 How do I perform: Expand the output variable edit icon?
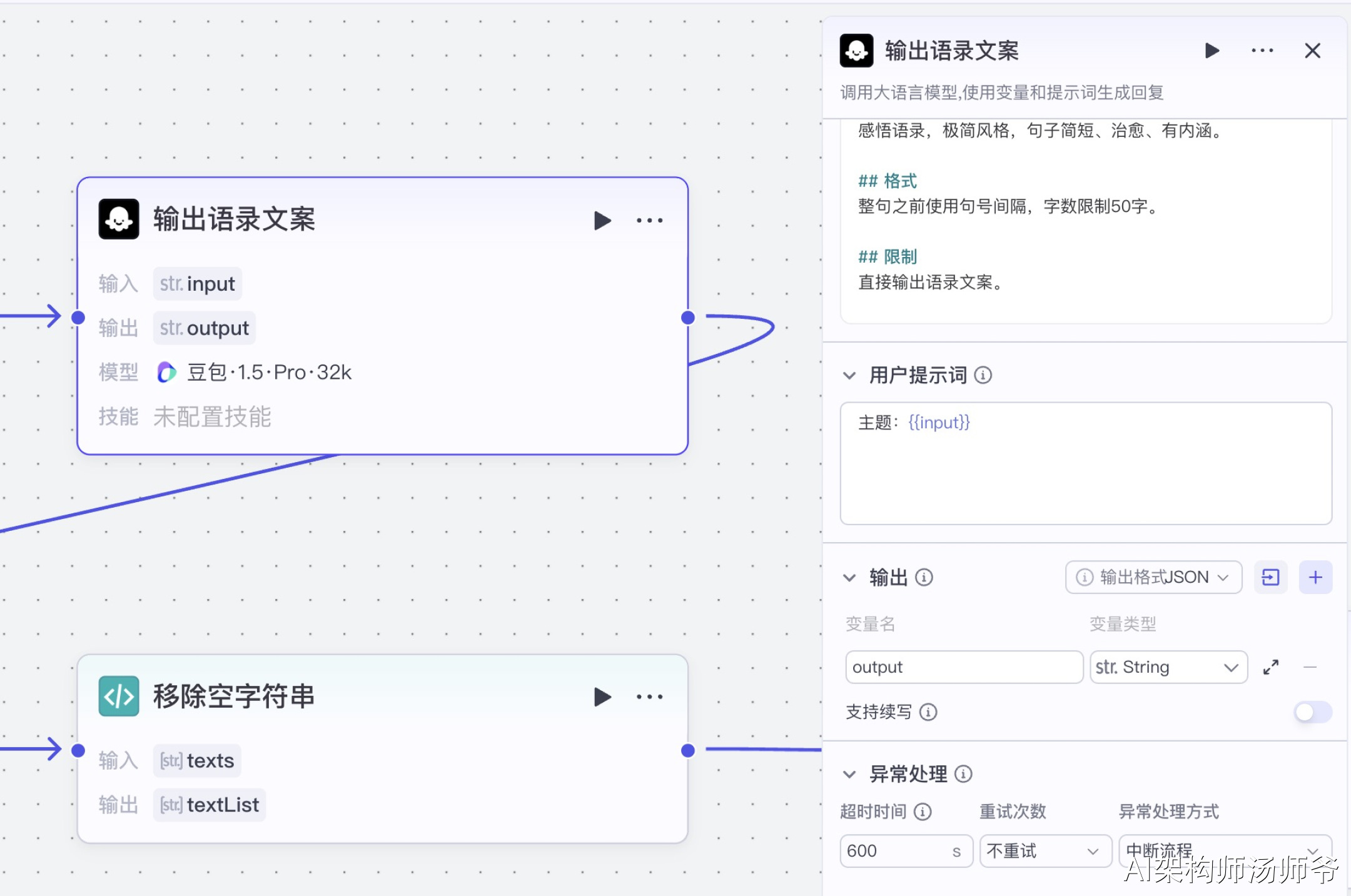[x=1270, y=667]
